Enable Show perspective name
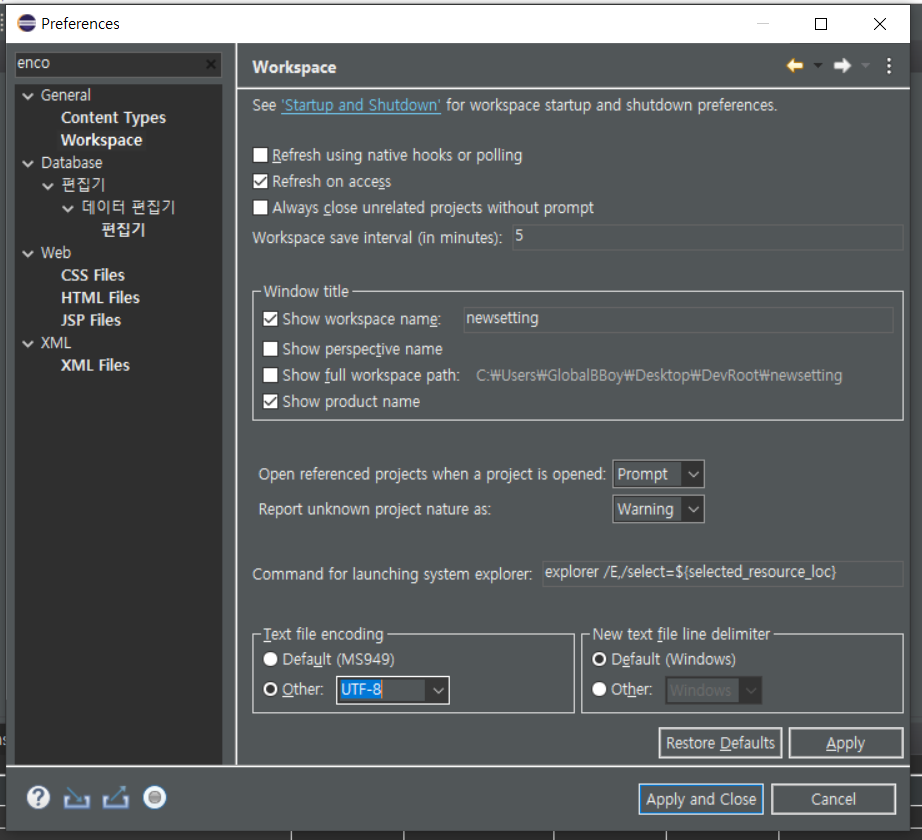This screenshot has width=922, height=840. 270,349
